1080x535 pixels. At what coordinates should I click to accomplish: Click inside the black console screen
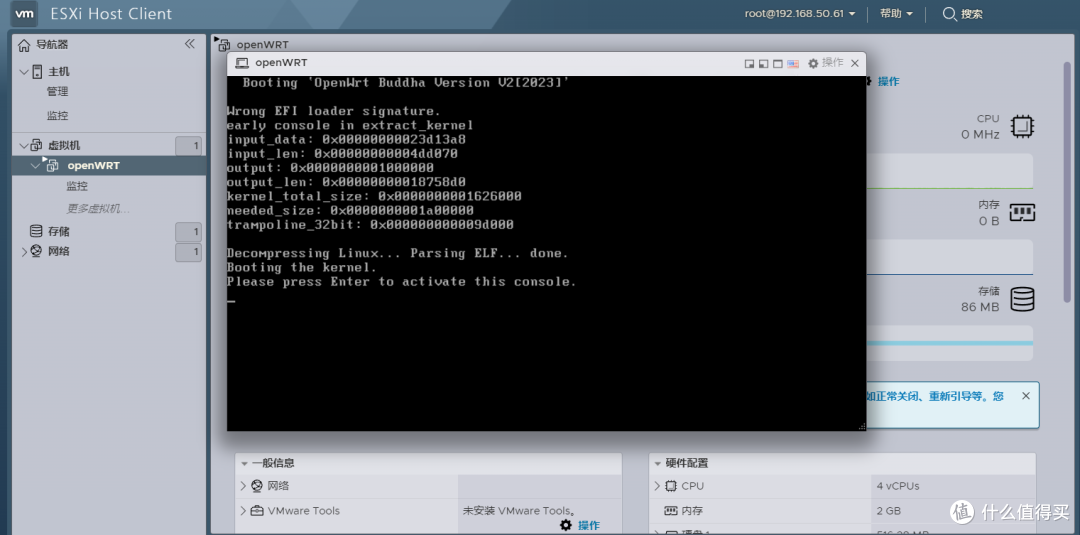coord(545,350)
